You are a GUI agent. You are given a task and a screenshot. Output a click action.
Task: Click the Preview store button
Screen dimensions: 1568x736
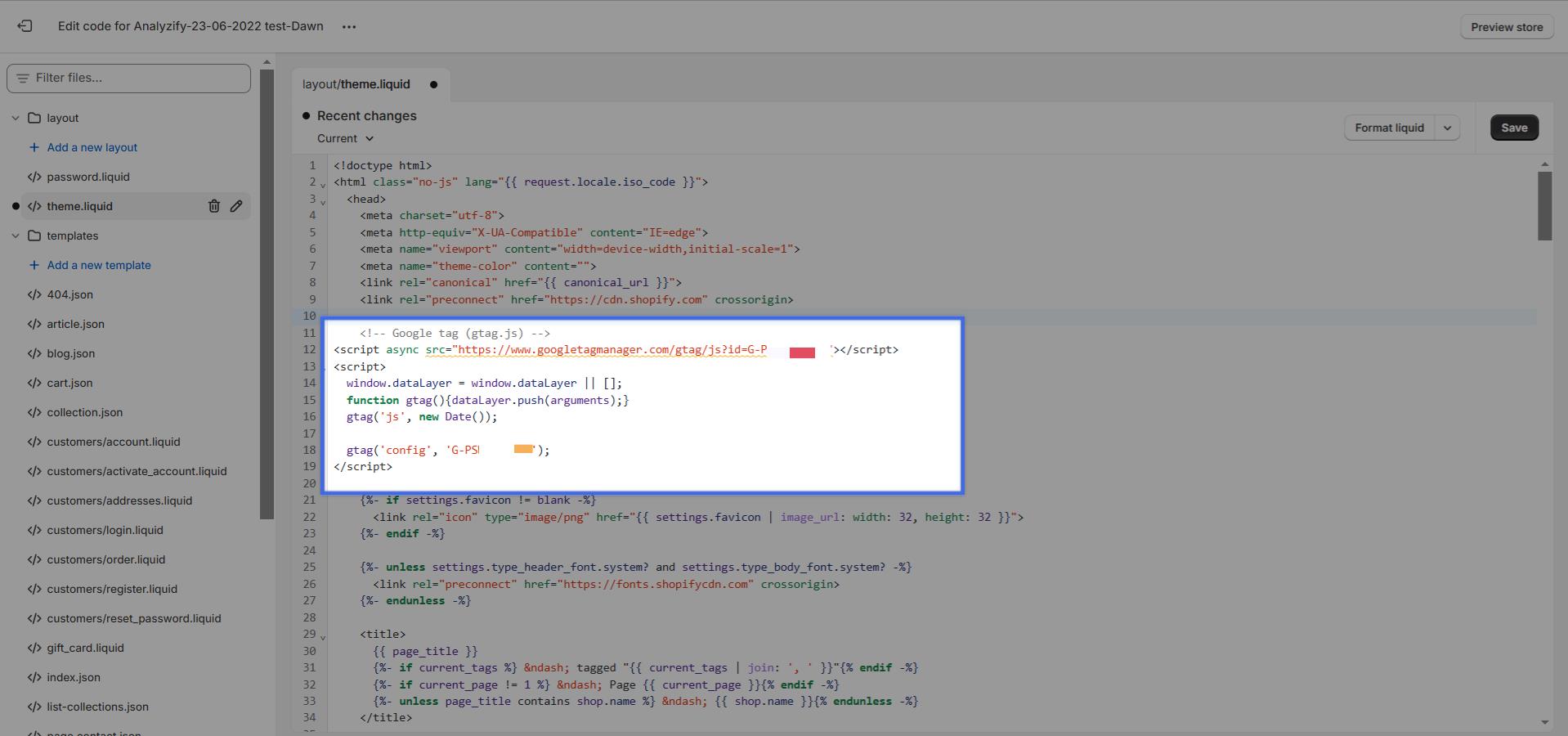click(1507, 27)
